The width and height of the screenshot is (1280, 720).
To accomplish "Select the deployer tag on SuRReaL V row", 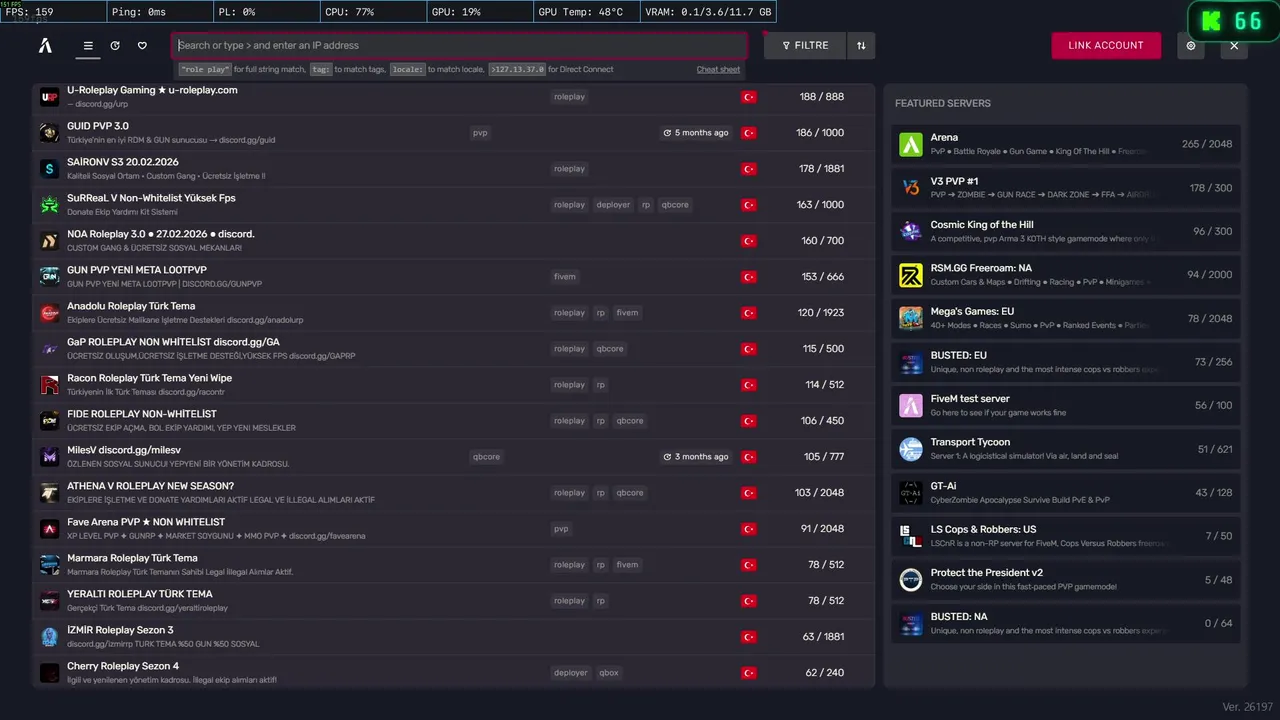I will (x=613, y=205).
